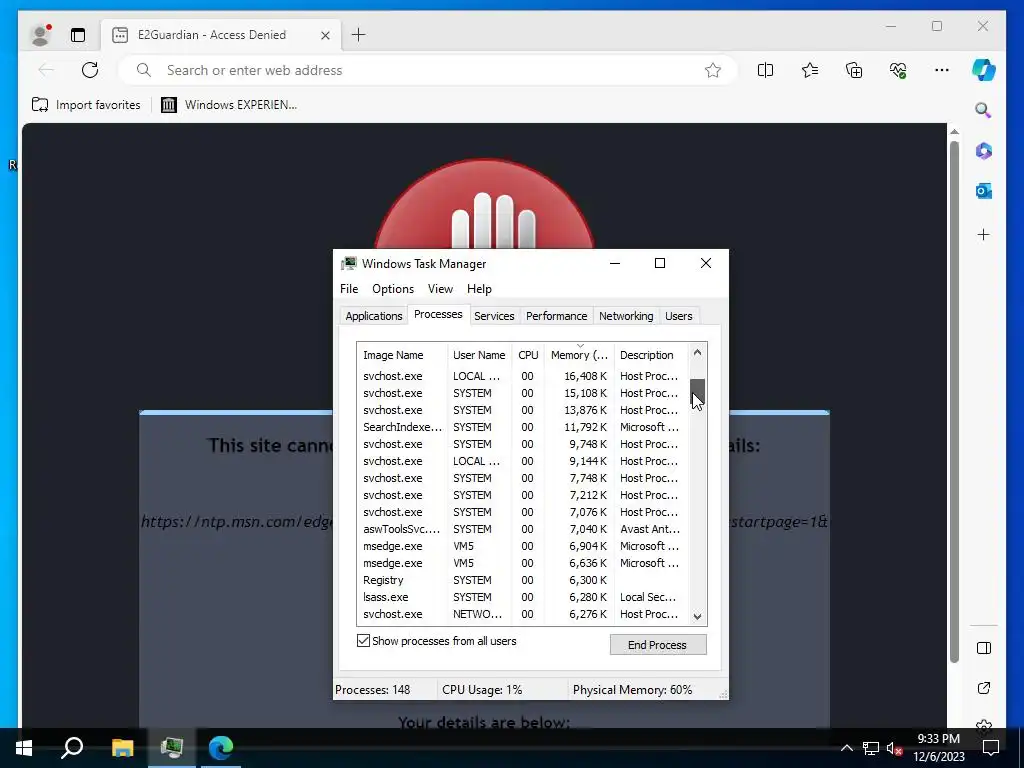Click the process list scrollbar thumb
This screenshot has width=1024, height=768.
point(697,392)
